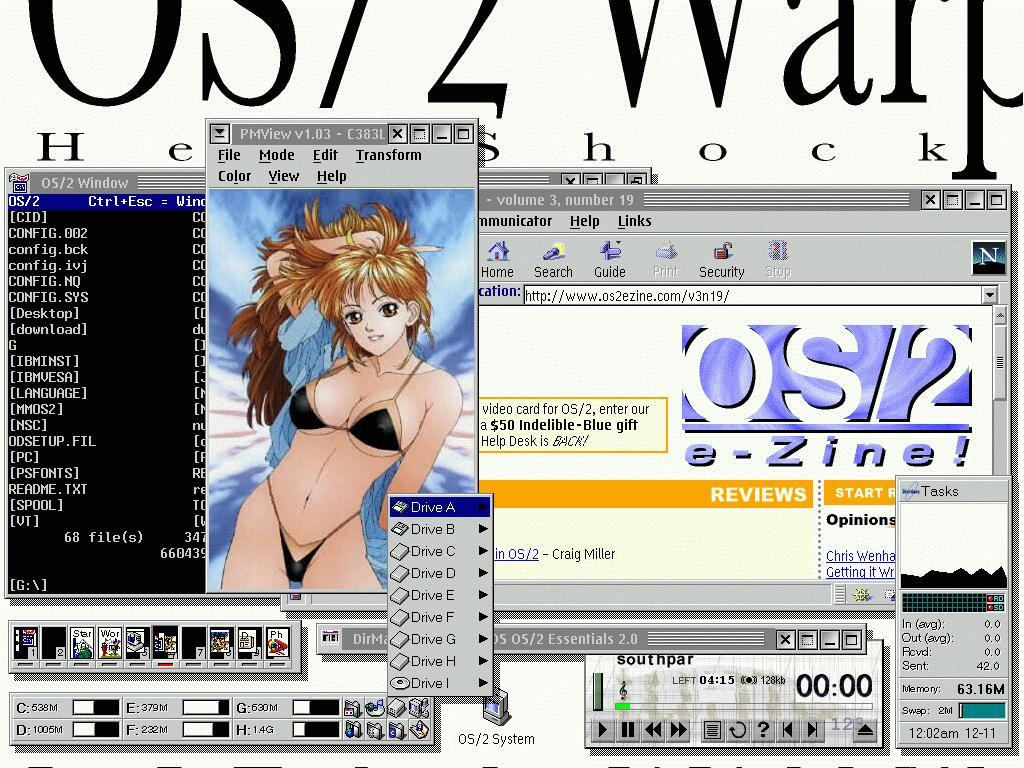
Task: Open the PMView system menu icon
Action: [x=219, y=134]
